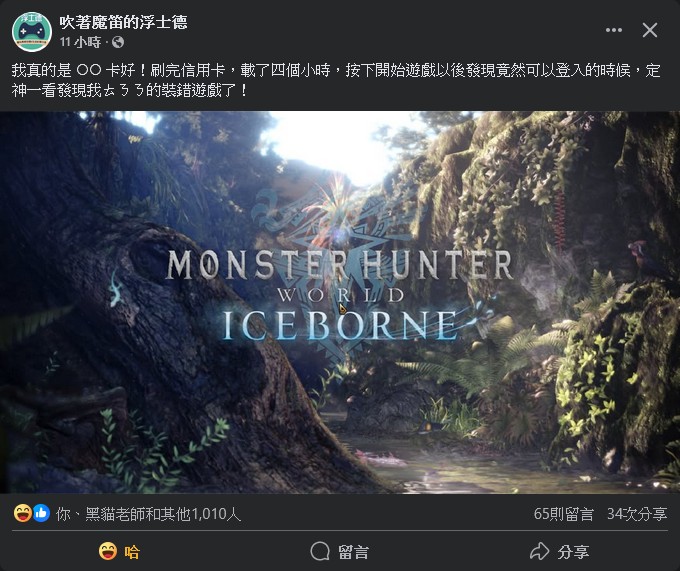
Task: Open the haha reaction emoji in reaction summary
Action: [x=22, y=513]
